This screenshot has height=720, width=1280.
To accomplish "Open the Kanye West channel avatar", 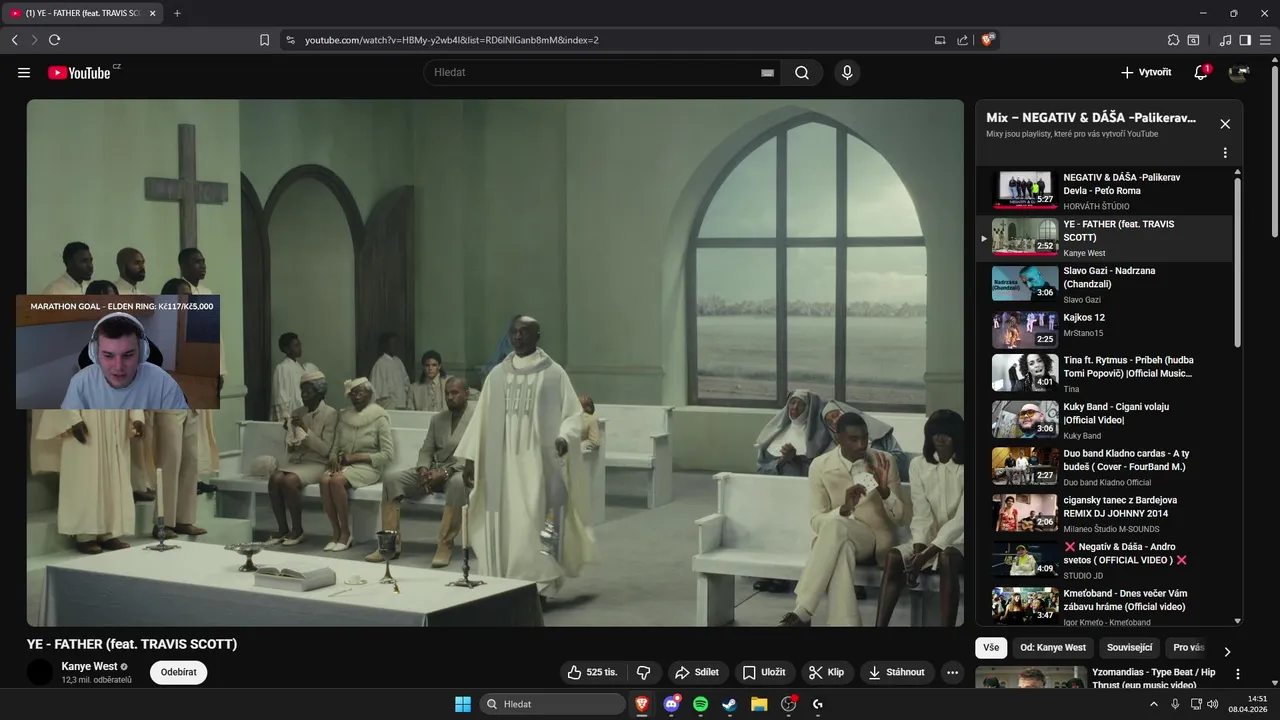I will (x=40, y=672).
